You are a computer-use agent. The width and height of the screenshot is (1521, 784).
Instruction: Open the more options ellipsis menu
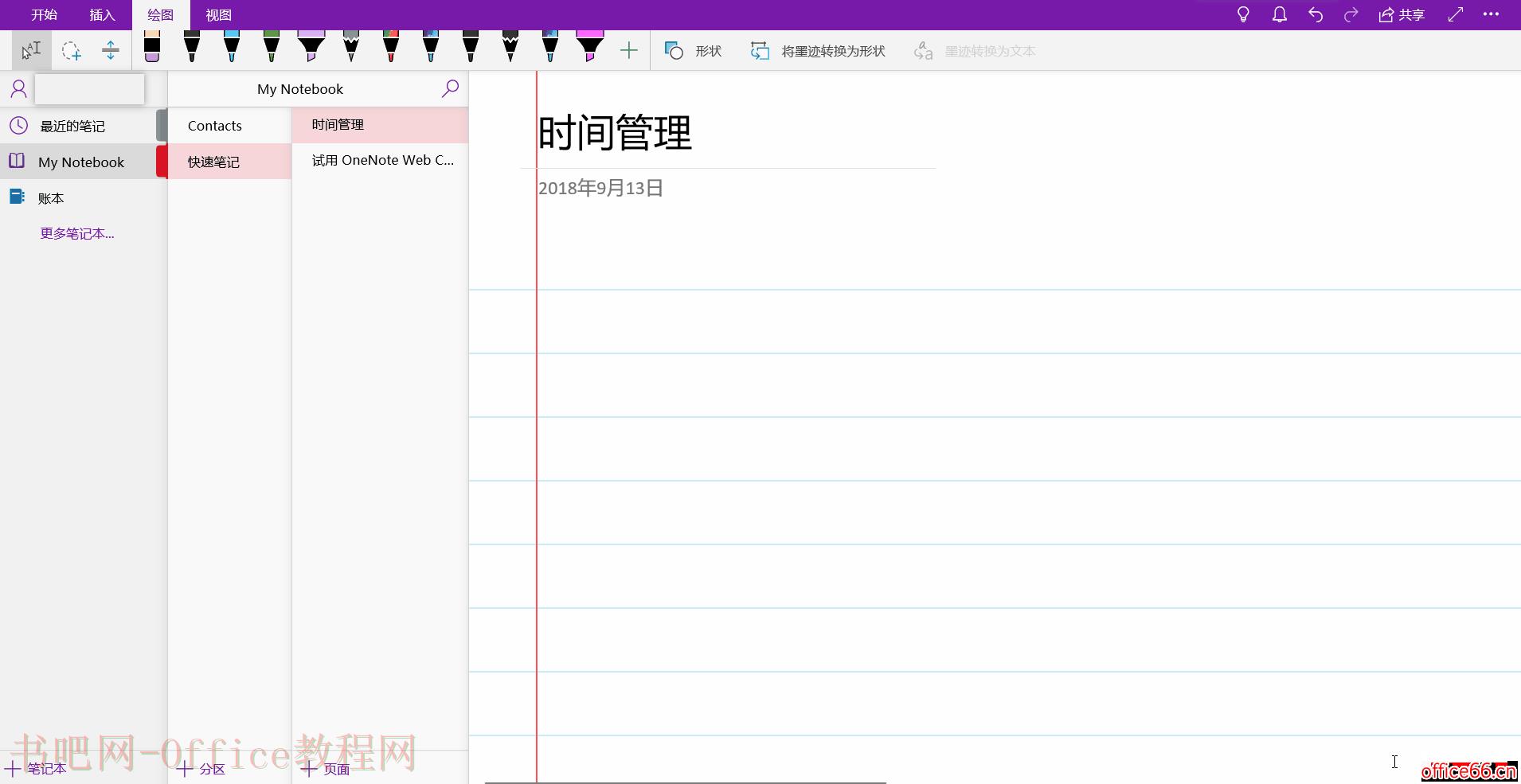point(1492,14)
